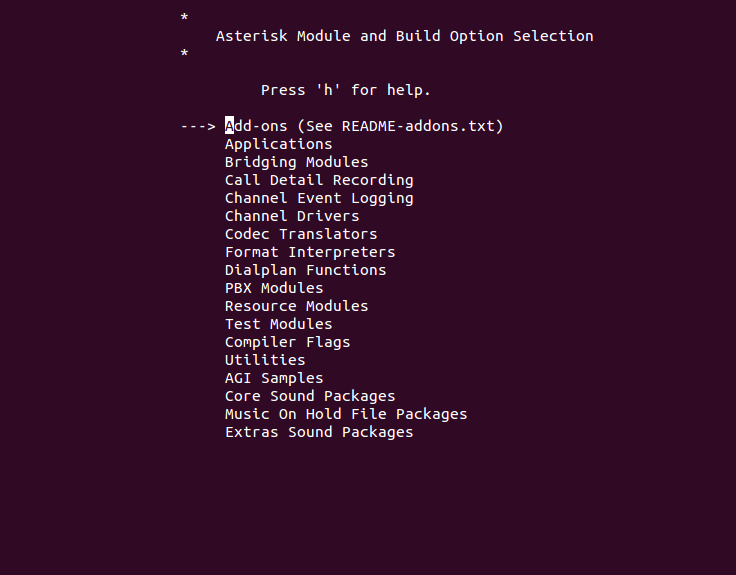Select Dialplan Functions entry

[305, 270]
